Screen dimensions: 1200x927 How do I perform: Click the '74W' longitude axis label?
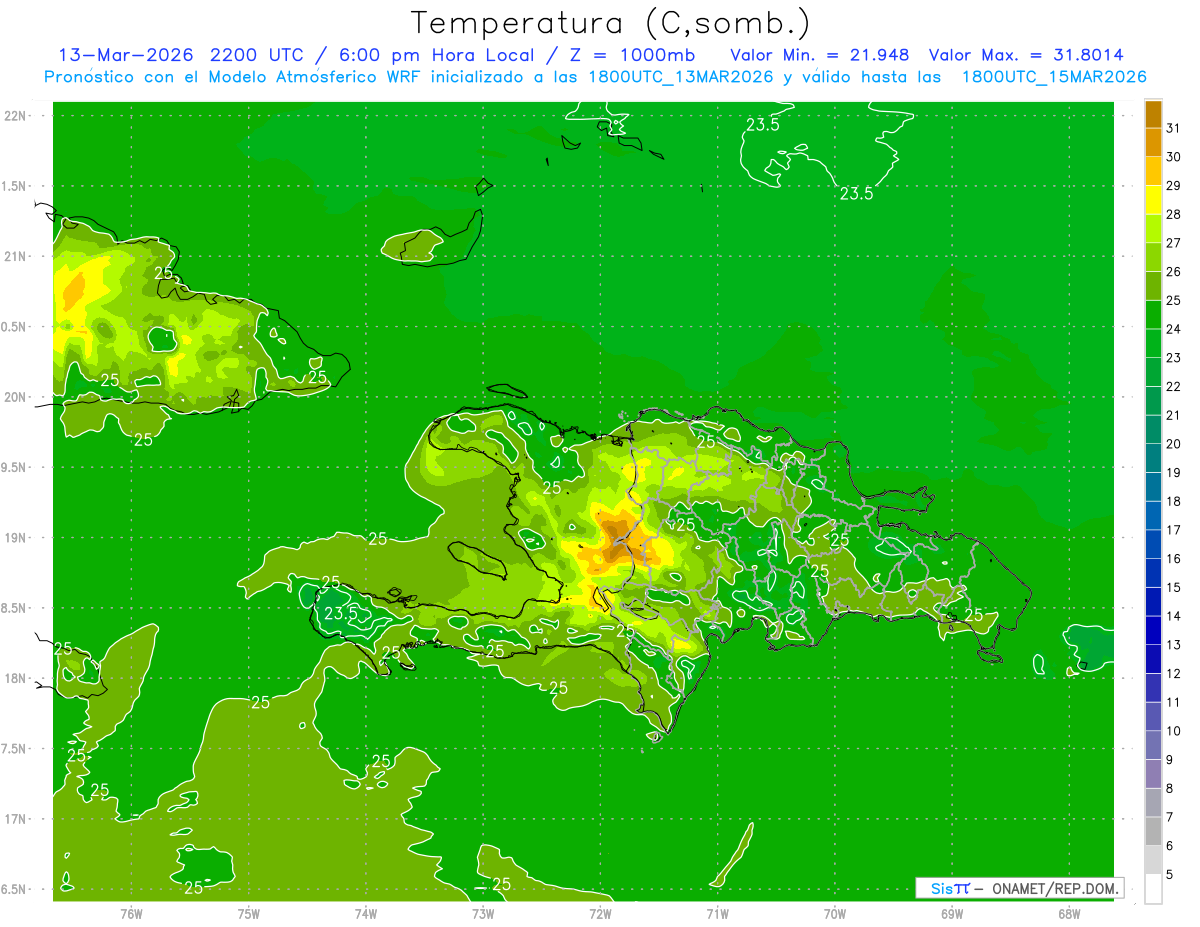366,913
